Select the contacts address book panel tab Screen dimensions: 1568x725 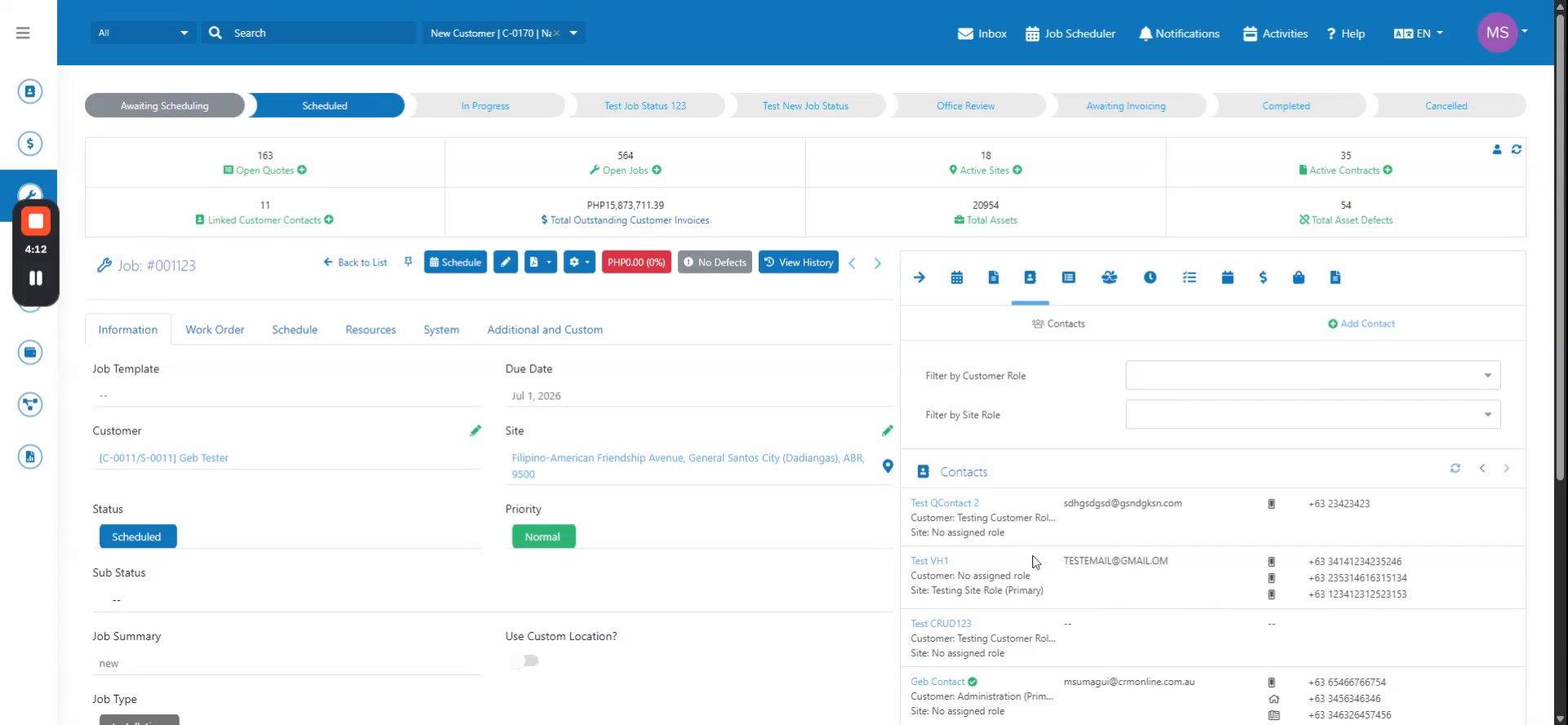(1030, 278)
